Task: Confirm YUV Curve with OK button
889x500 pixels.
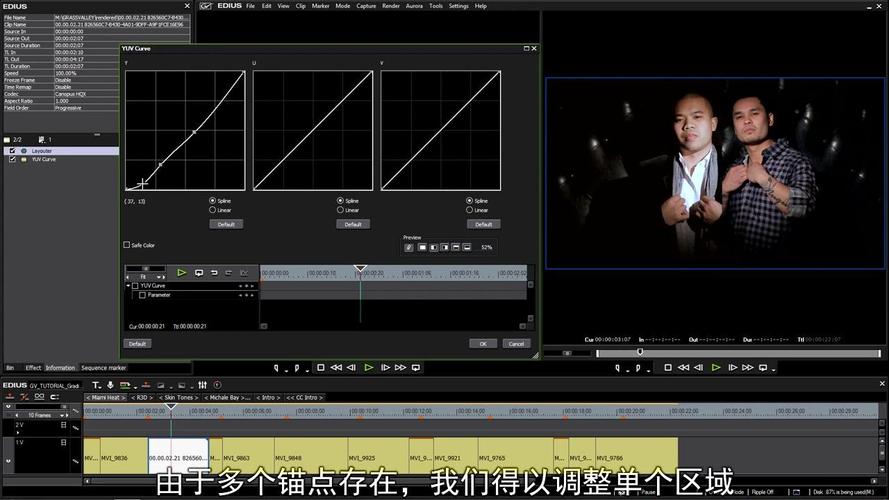Action: pos(483,344)
